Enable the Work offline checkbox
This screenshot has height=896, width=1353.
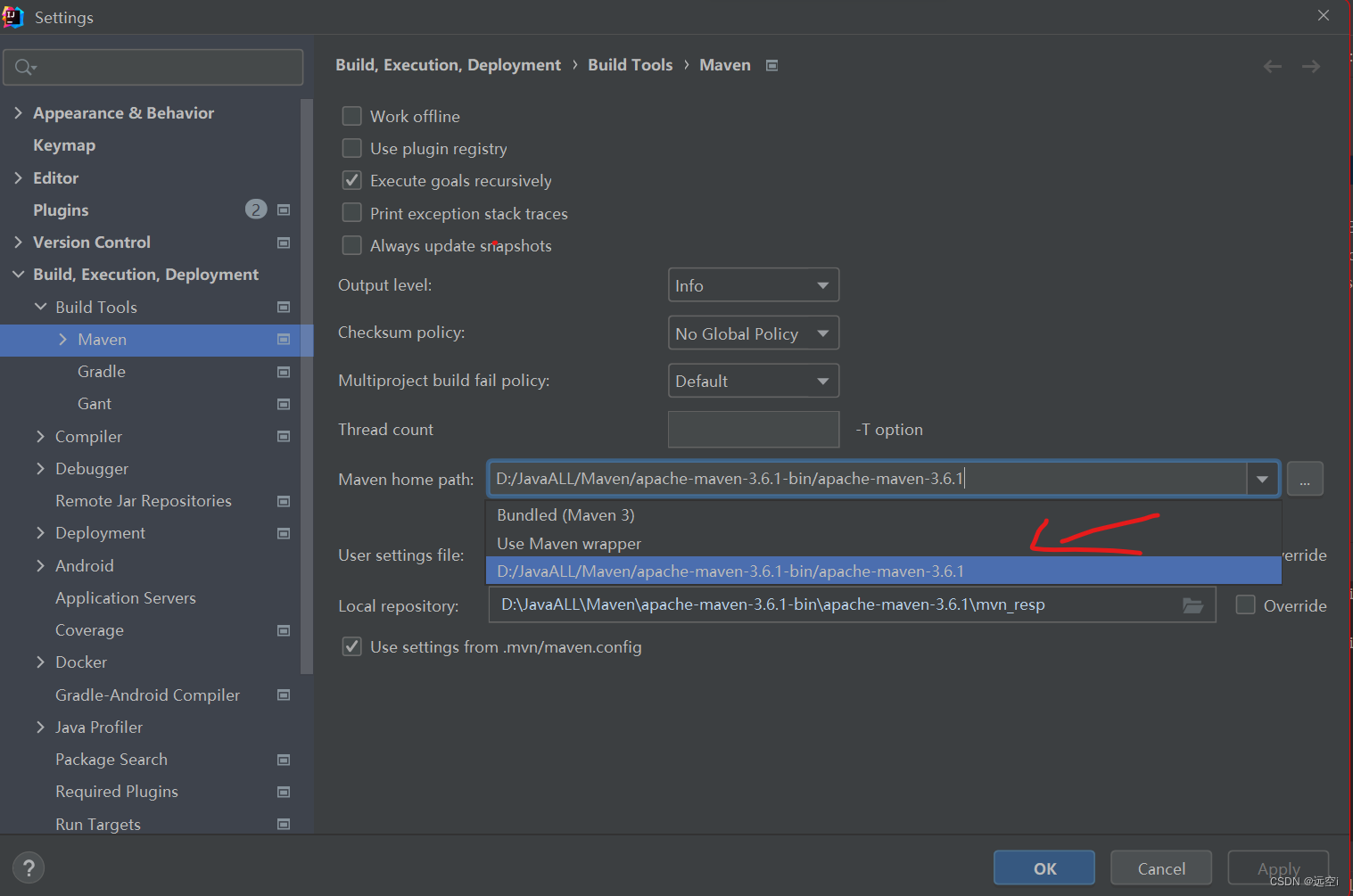pos(351,116)
